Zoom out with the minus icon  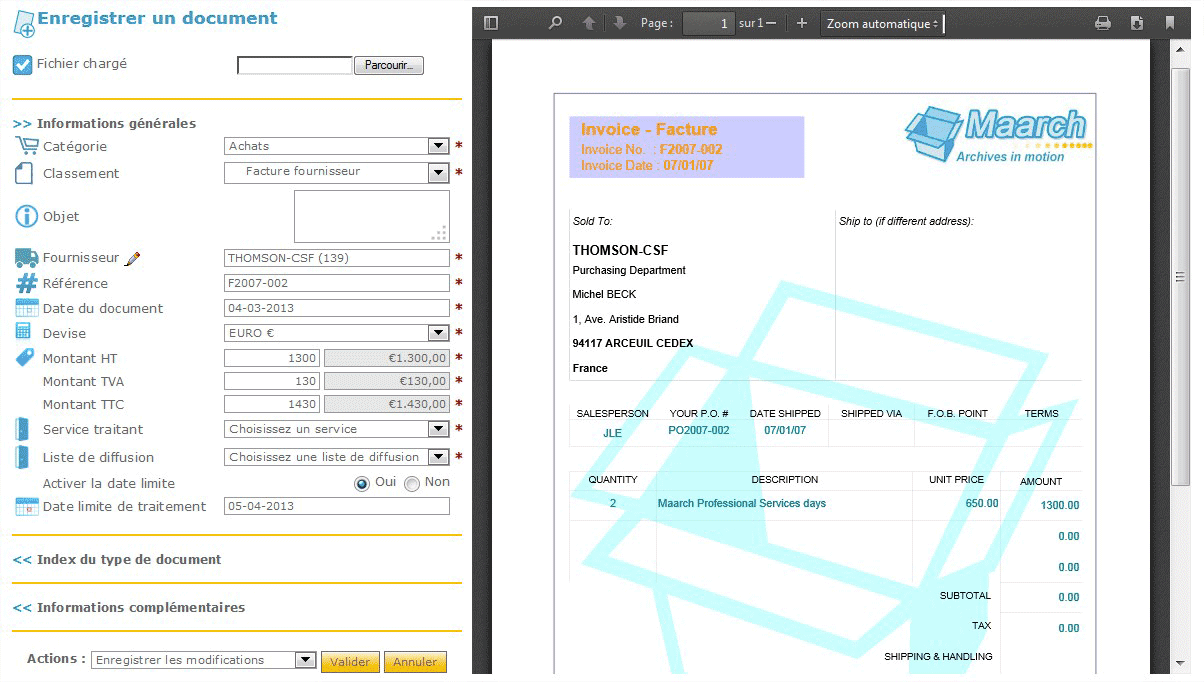(x=771, y=23)
